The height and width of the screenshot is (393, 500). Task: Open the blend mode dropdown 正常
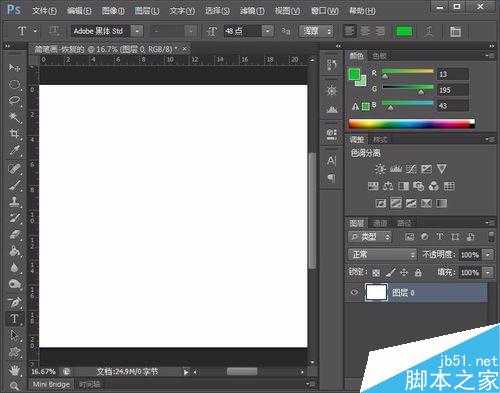(x=382, y=255)
